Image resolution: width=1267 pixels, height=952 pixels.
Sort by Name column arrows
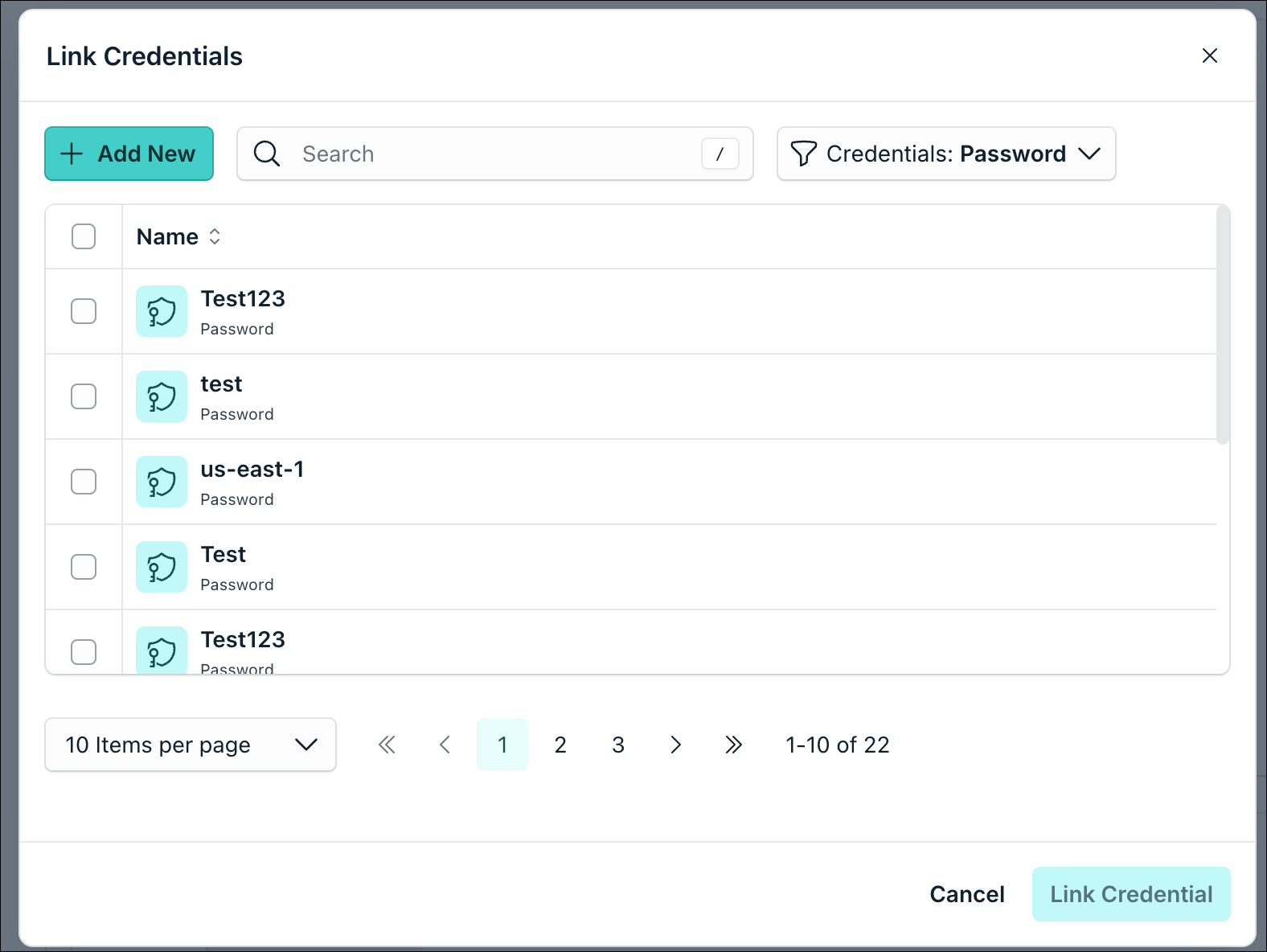coord(215,236)
